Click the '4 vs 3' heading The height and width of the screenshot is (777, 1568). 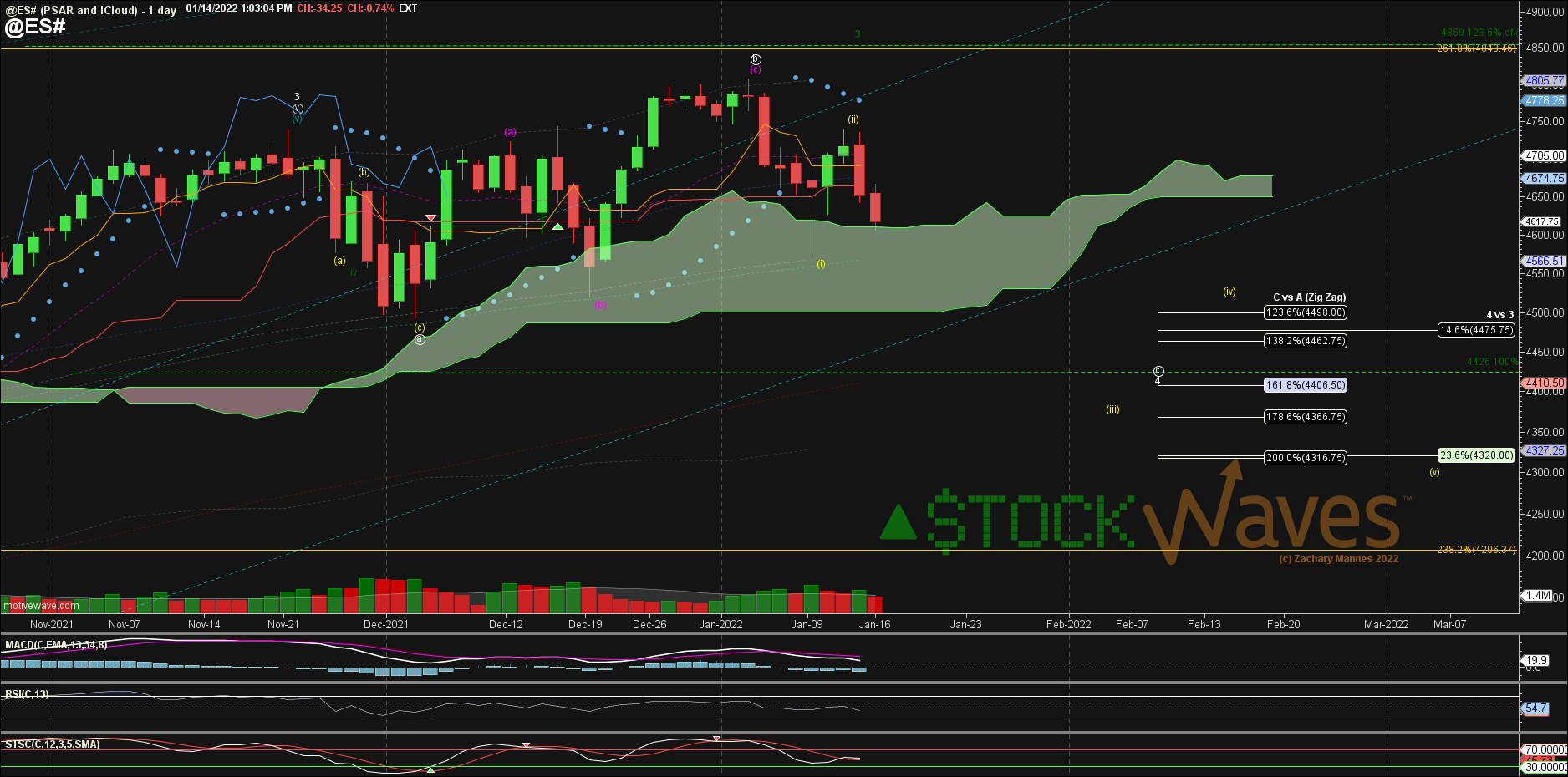pos(1499,315)
